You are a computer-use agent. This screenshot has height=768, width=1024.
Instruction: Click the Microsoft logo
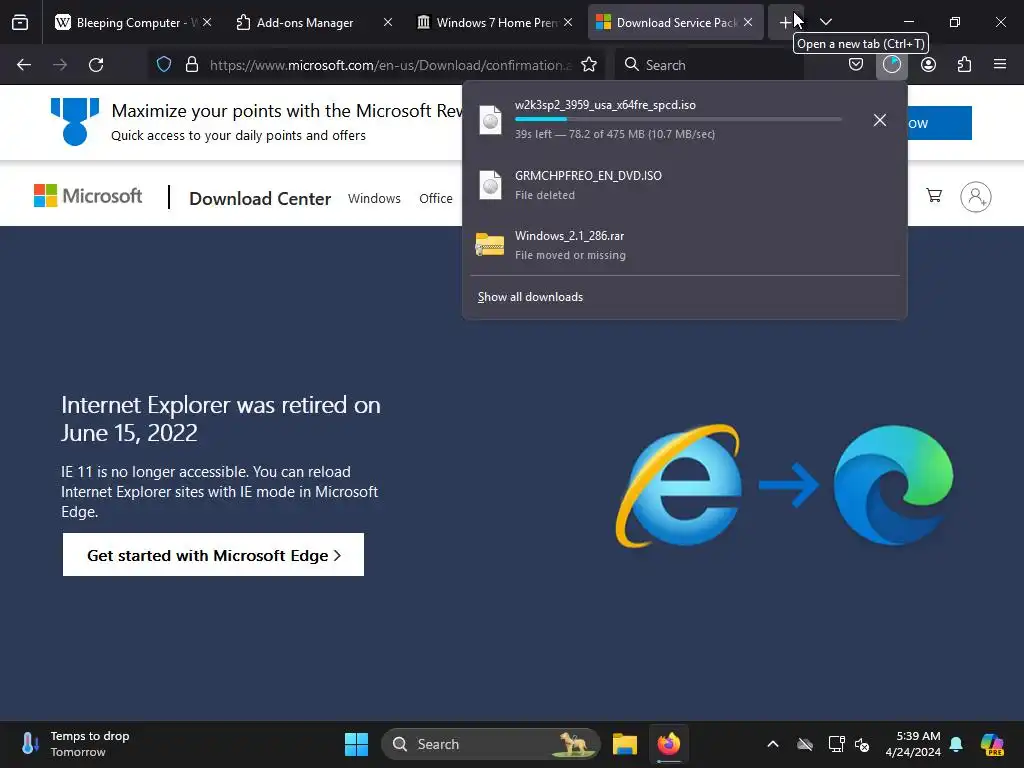(x=88, y=196)
